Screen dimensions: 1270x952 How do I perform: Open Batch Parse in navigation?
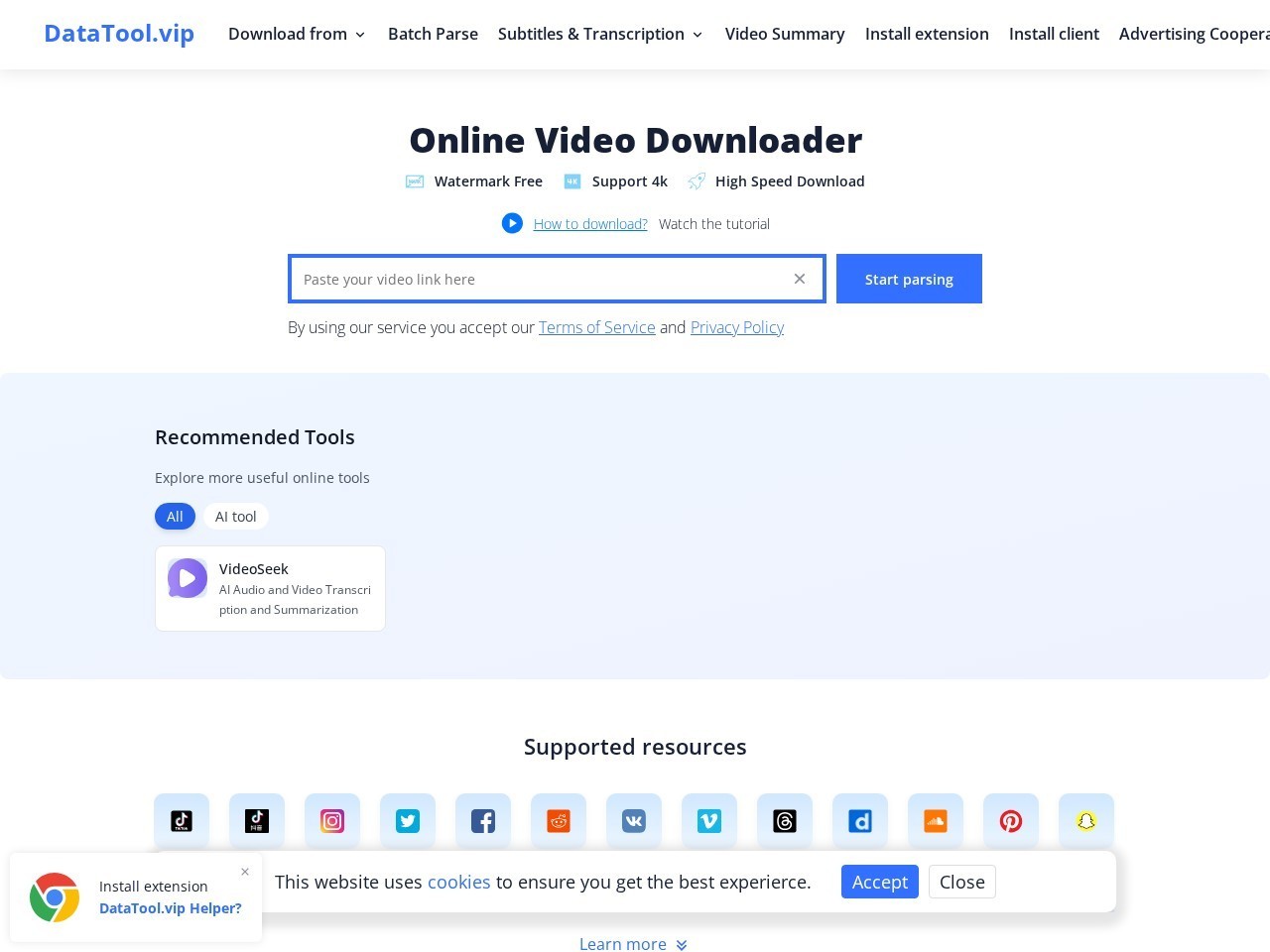[433, 34]
